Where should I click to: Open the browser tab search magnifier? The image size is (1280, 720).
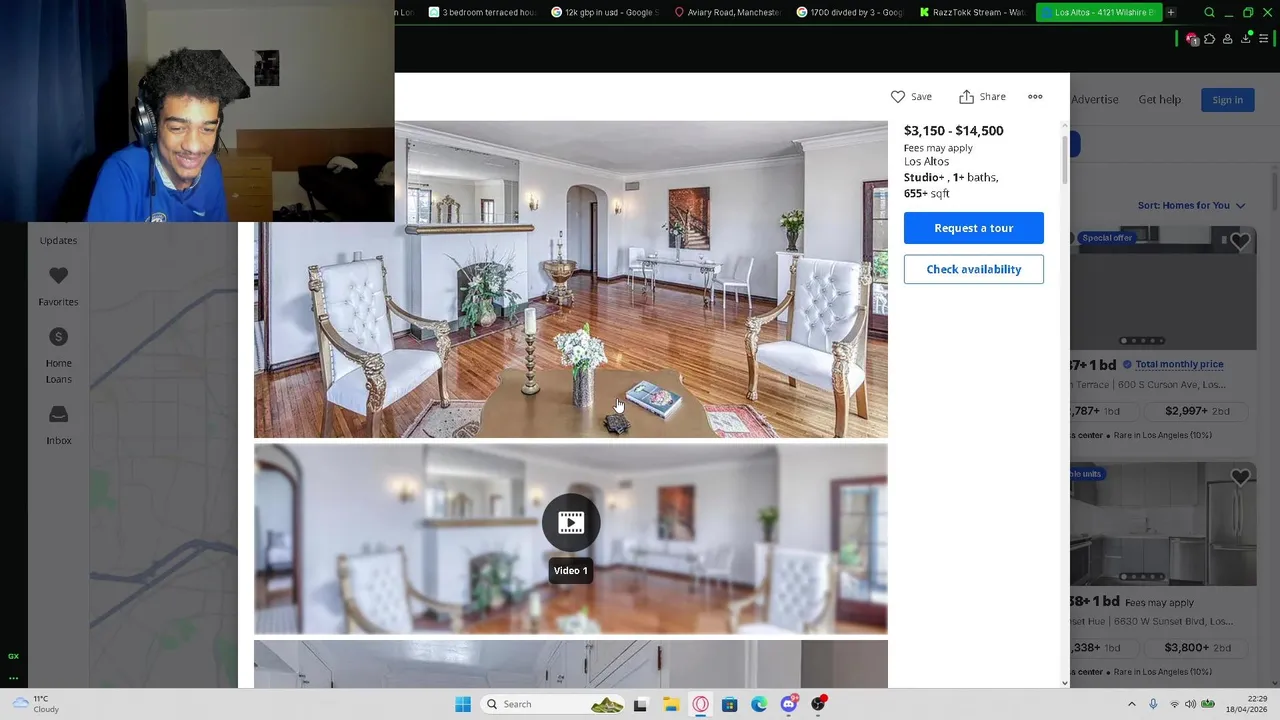(1209, 12)
